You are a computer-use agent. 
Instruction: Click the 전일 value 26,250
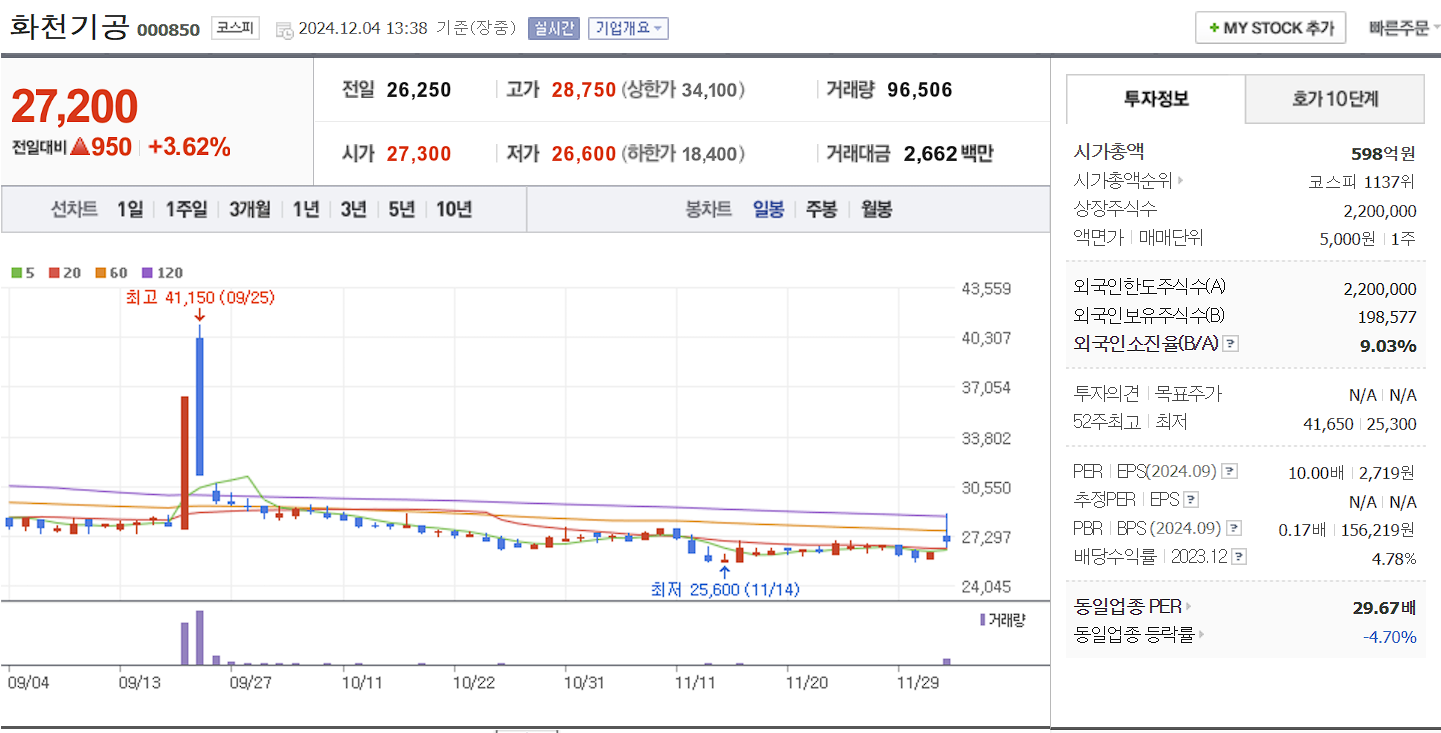tap(419, 90)
